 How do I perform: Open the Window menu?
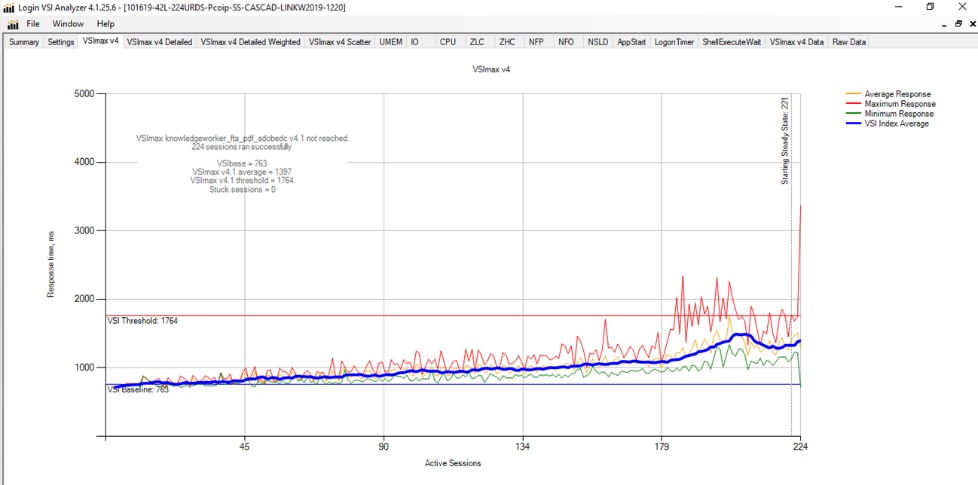[x=68, y=24]
